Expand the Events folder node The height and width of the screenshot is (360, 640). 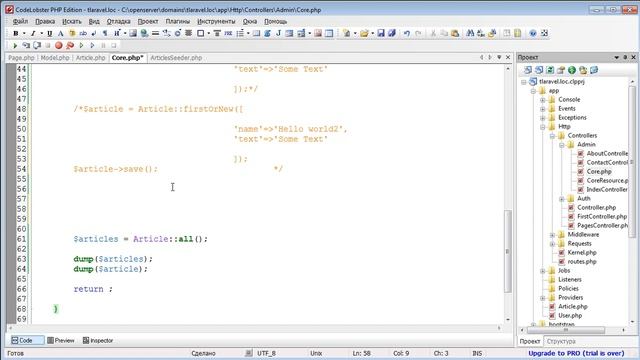coord(543,109)
